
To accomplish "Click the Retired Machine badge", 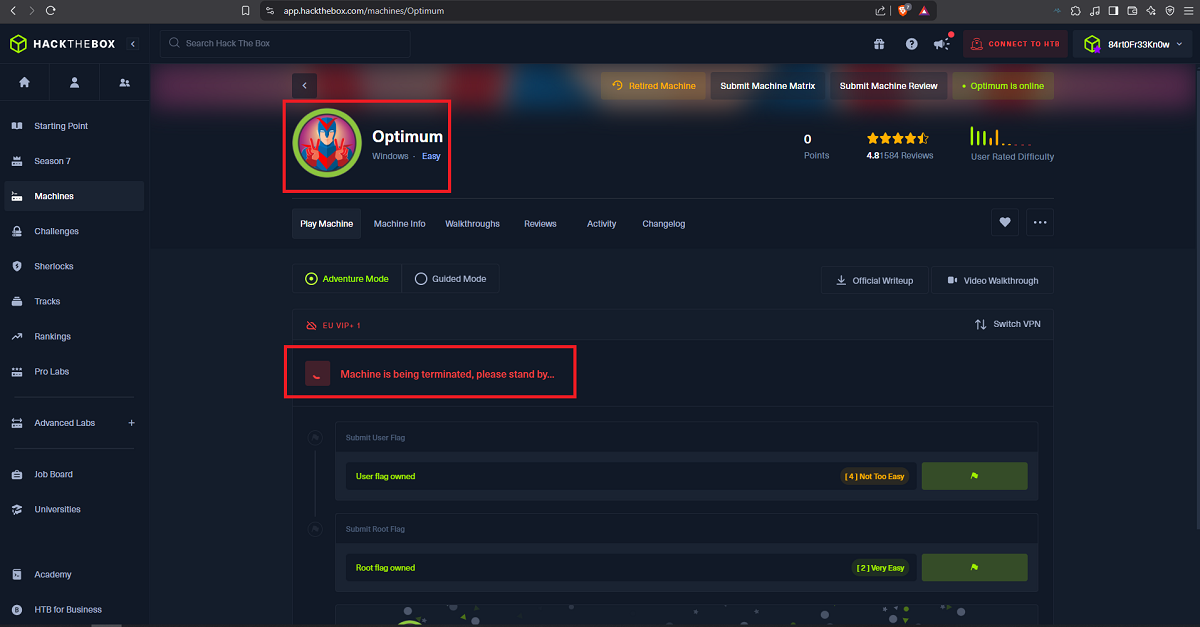I will (654, 86).
